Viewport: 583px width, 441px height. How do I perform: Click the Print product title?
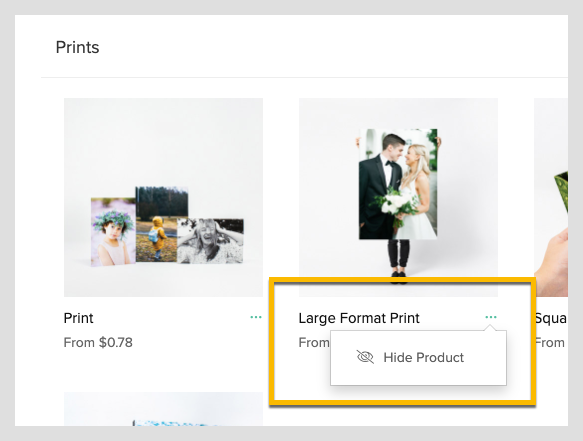coord(78,318)
